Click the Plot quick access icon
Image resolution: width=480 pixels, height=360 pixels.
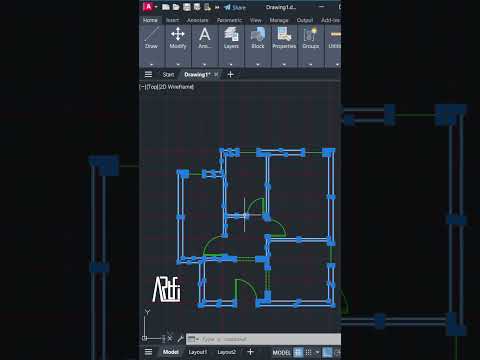[207, 7]
